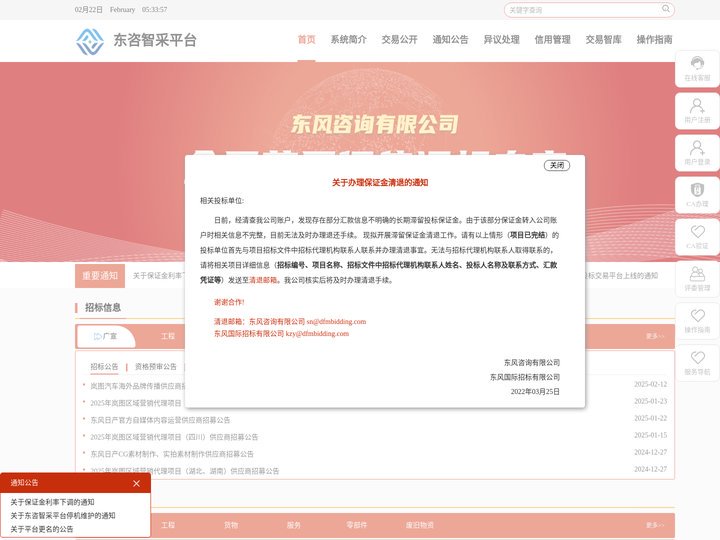Click the 2025-01-22 date in the list
The image size is (720, 540).
650,418
